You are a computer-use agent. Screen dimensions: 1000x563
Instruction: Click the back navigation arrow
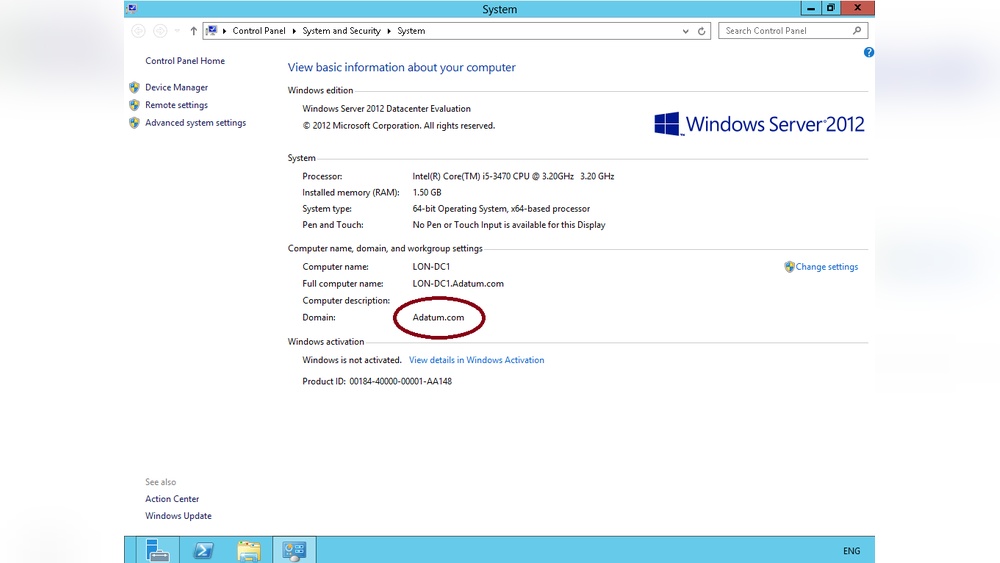[x=138, y=31]
